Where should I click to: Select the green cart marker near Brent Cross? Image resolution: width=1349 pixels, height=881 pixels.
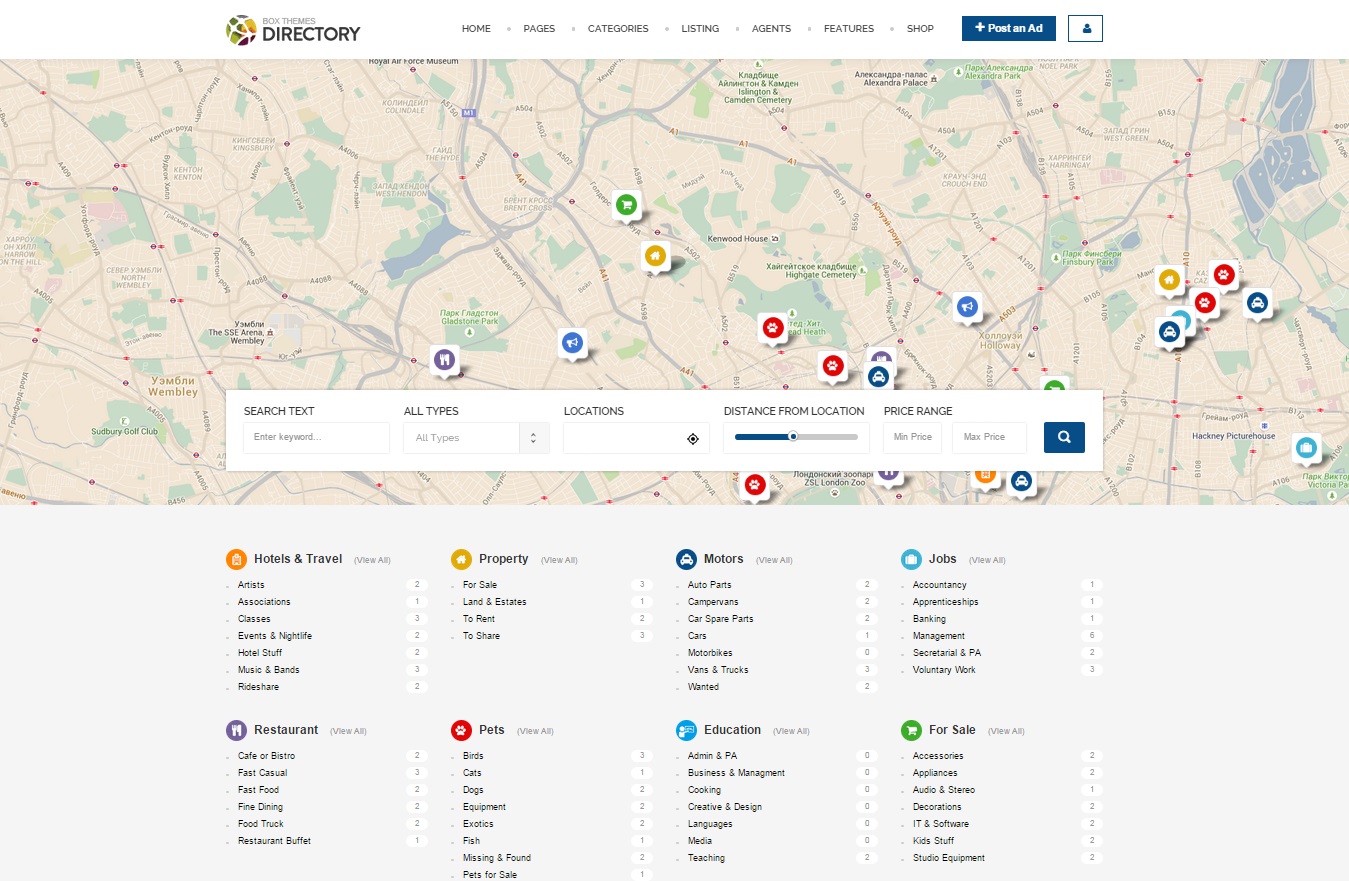(627, 206)
